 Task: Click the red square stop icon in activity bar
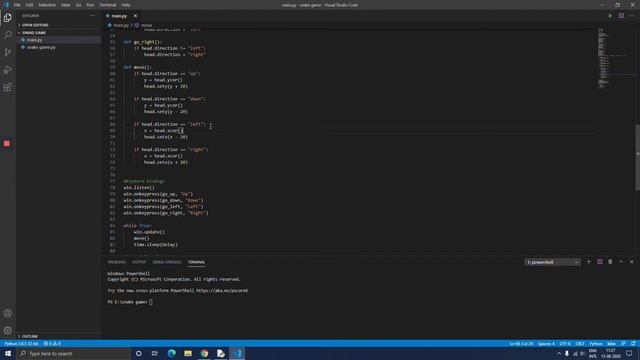(x=7, y=144)
